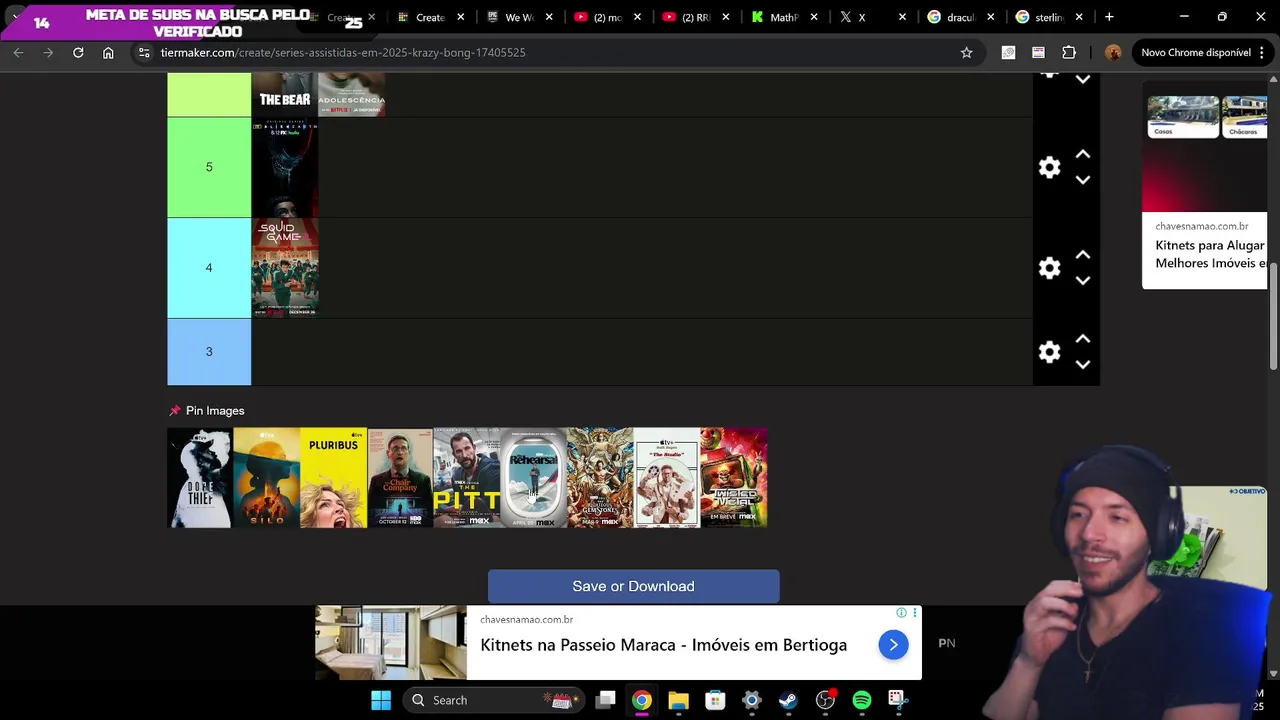1280x720 pixels.
Task: Click the Casas image in sidebar ad
Action: coord(1183,116)
